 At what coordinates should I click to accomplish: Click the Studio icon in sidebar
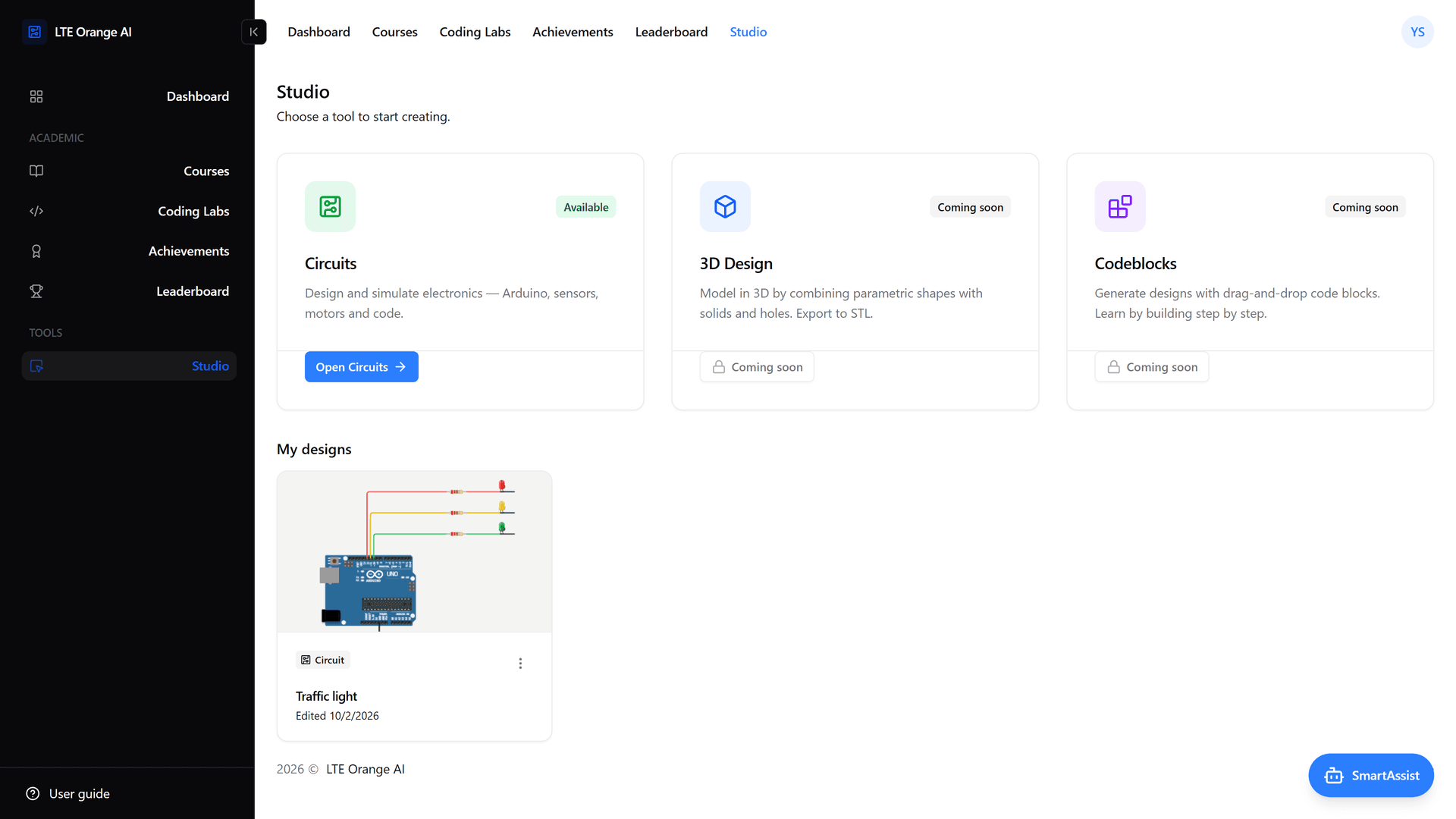[36, 366]
